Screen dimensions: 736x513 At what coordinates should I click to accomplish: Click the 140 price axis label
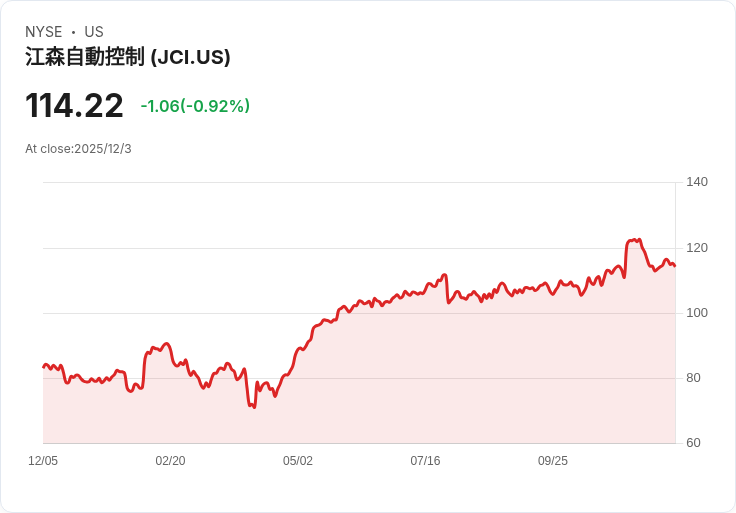[697, 182]
